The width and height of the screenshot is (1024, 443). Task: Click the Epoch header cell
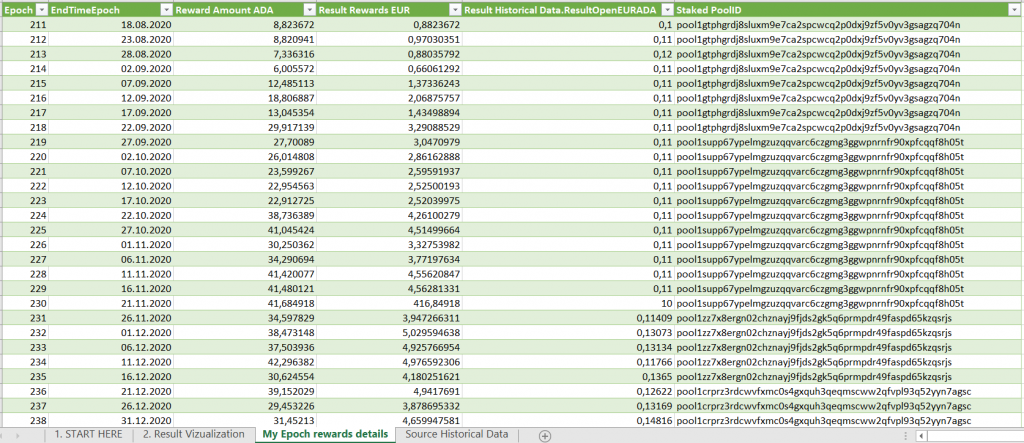click(24, 10)
